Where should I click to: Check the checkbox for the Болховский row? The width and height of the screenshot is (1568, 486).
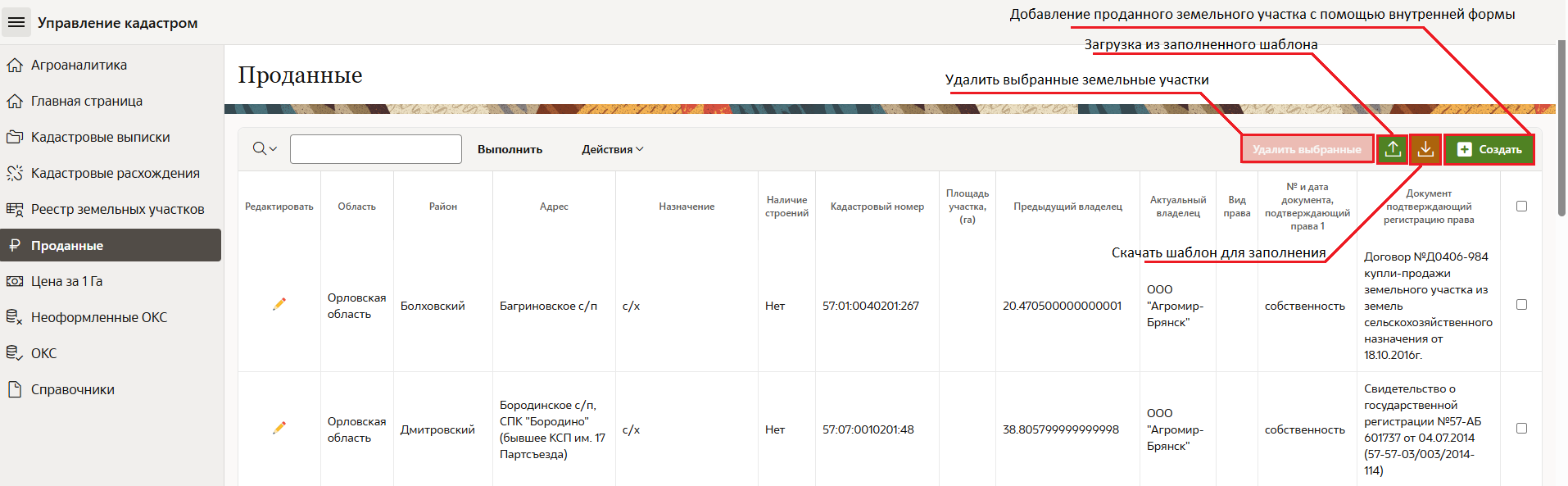(x=1521, y=305)
